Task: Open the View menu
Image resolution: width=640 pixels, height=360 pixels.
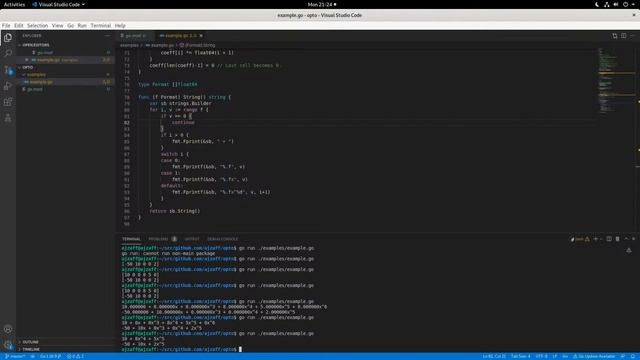Action: point(58,25)
